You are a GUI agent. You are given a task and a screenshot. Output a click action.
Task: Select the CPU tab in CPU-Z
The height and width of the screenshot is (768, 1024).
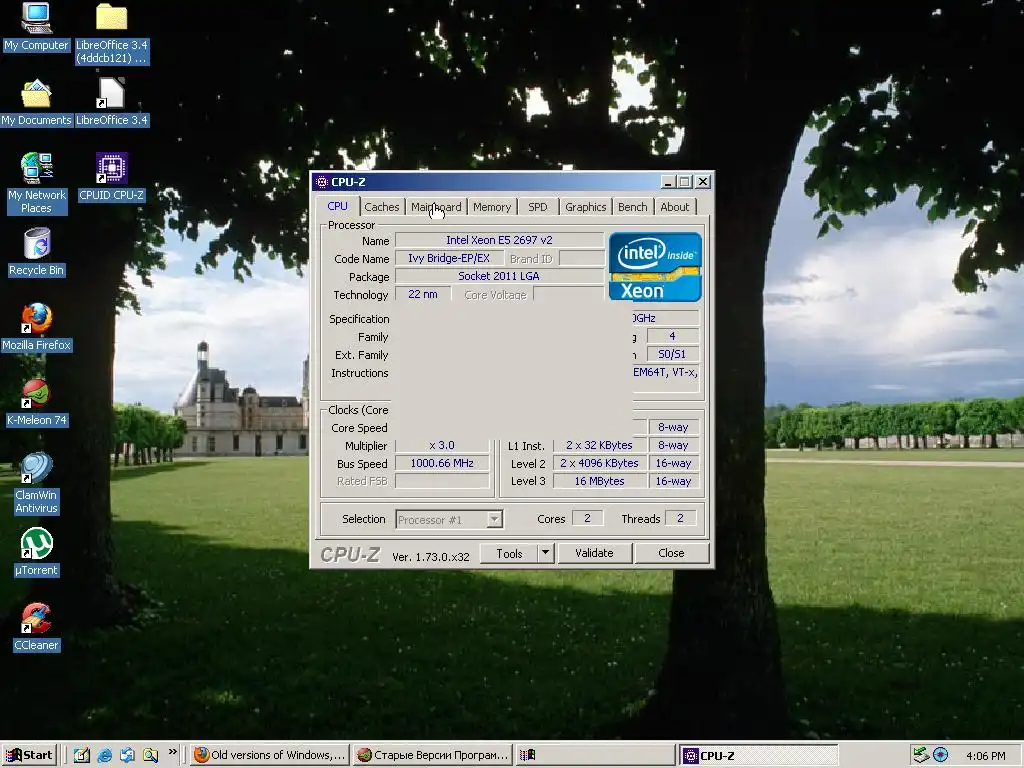[338, 206]
